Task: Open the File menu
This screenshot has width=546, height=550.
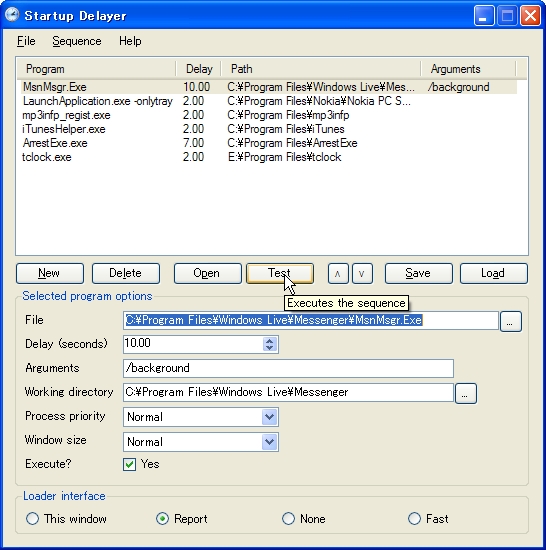Action: coord(26,41)
